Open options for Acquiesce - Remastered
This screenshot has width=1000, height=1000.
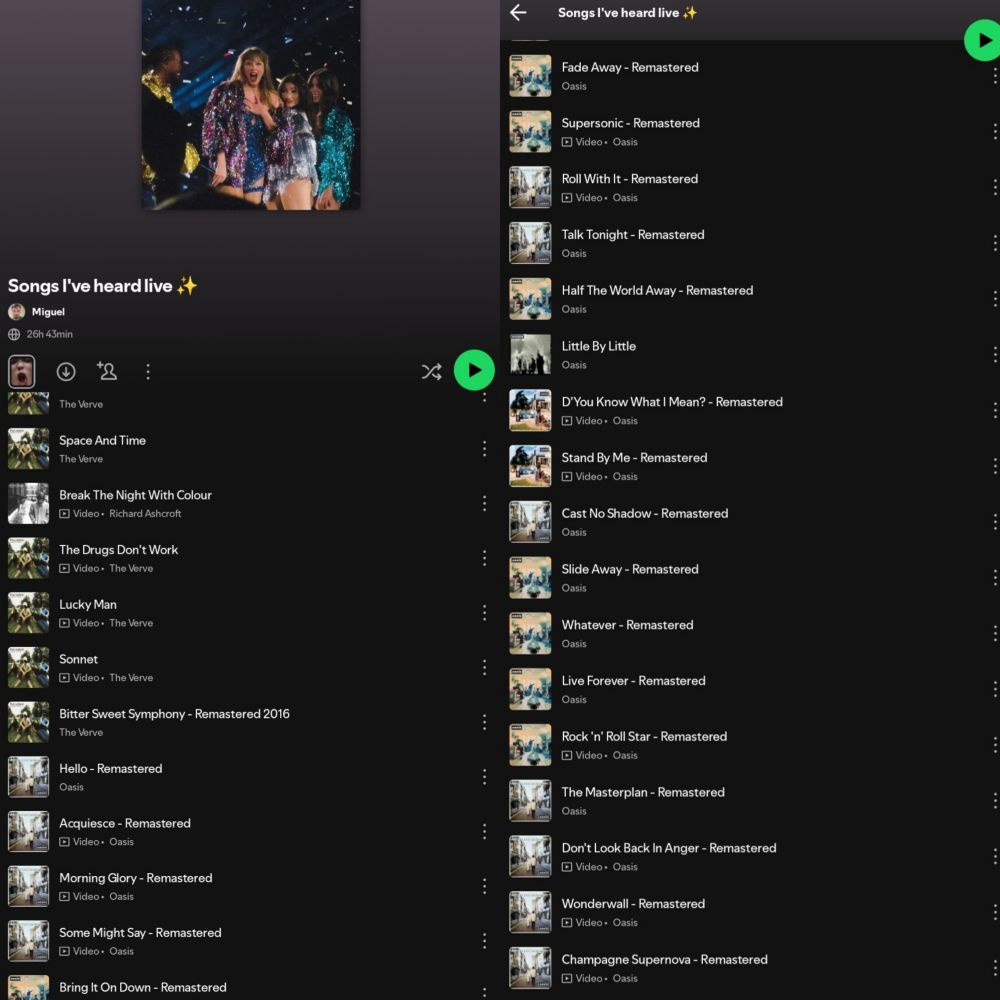click(x=484, y=832)
